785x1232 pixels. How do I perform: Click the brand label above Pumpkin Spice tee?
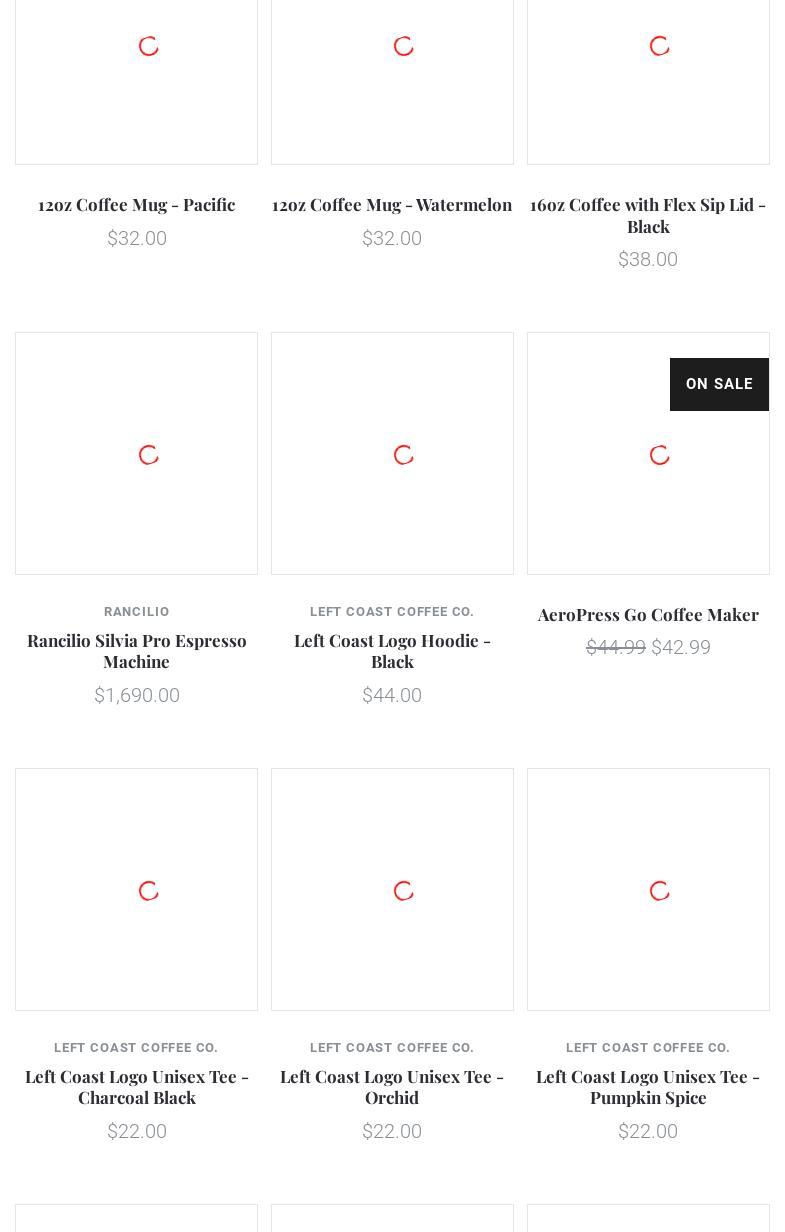pyautogui.click(x=648, y=1048)
